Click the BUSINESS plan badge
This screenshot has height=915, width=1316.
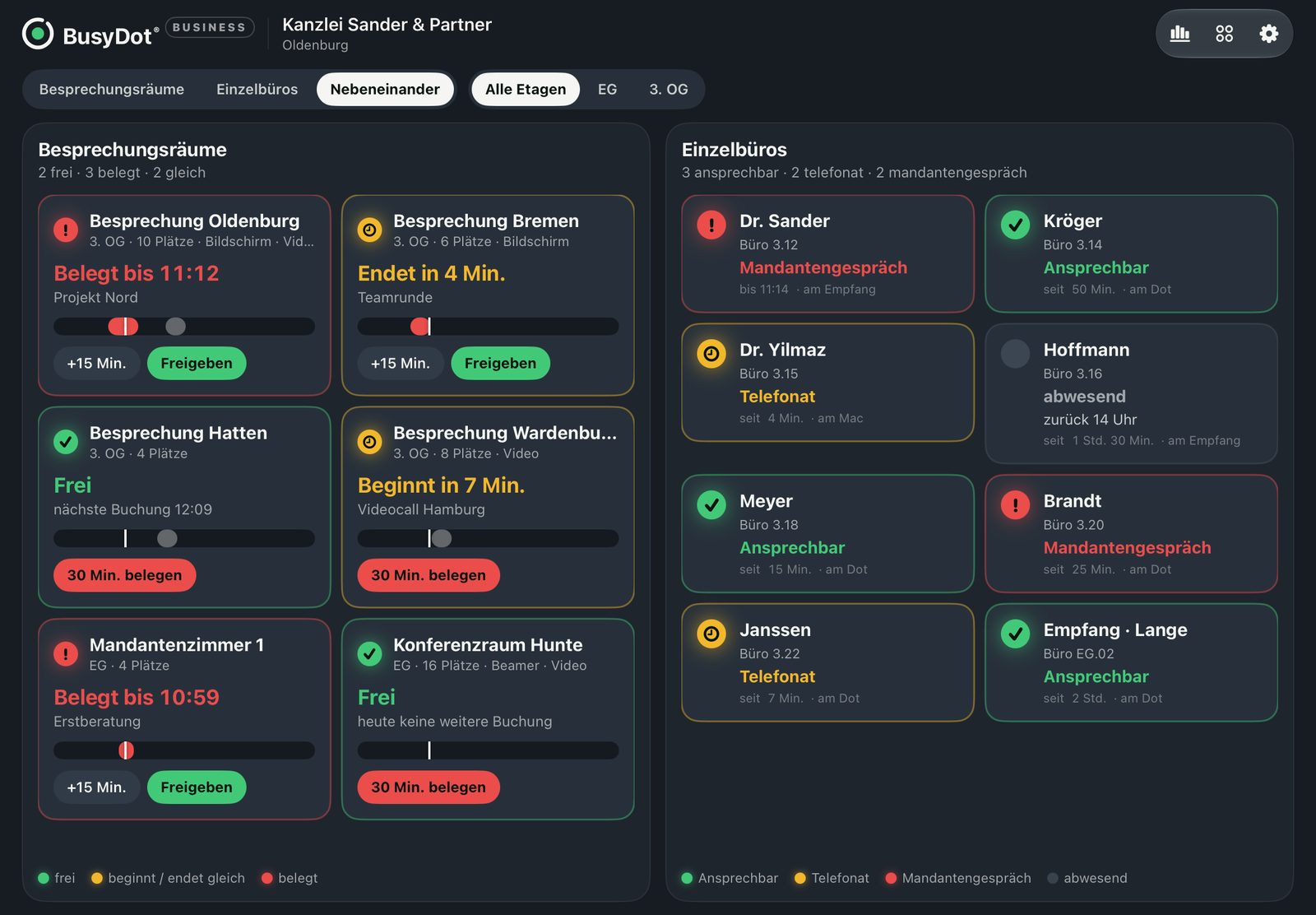click(x=210, y=27)
